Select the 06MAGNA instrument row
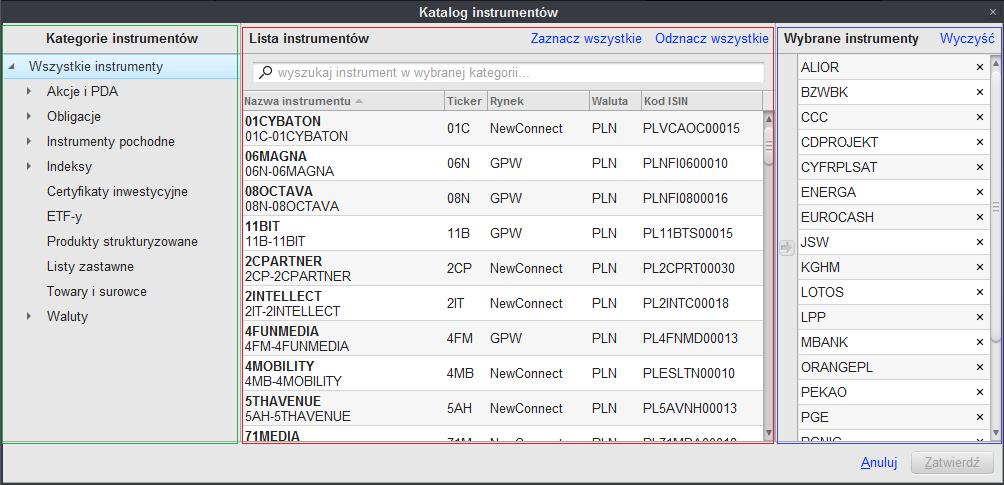This screenshot has height=485, width=1004. click(x=503, y=163)
